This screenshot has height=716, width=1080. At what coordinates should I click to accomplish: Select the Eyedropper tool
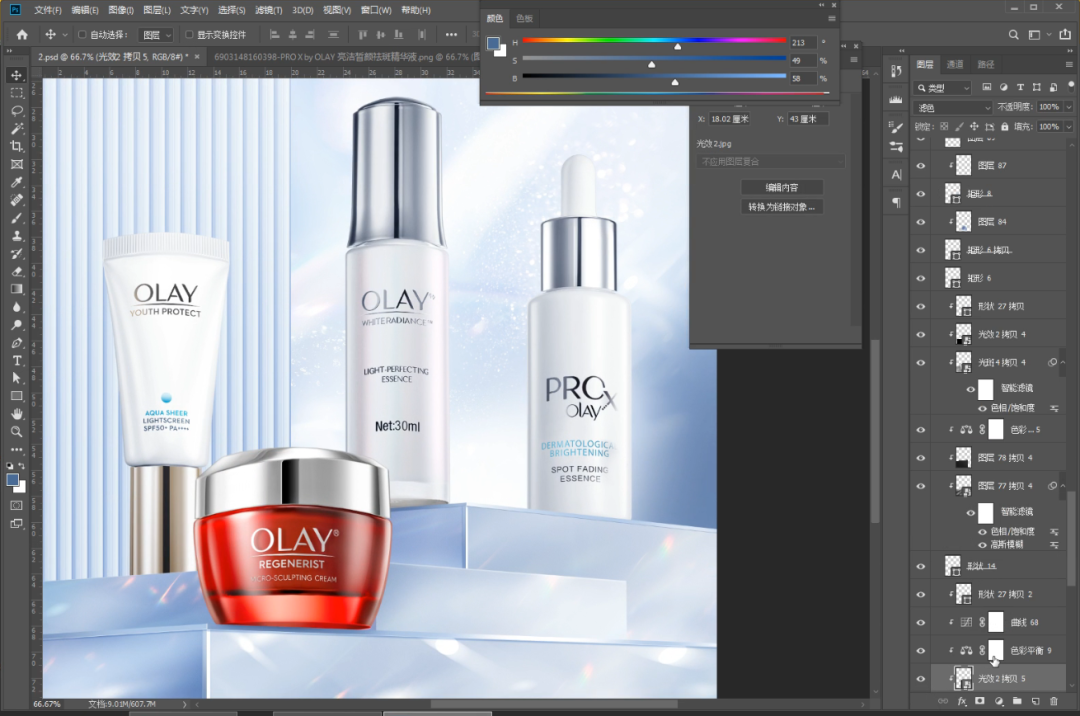point(17,182)
